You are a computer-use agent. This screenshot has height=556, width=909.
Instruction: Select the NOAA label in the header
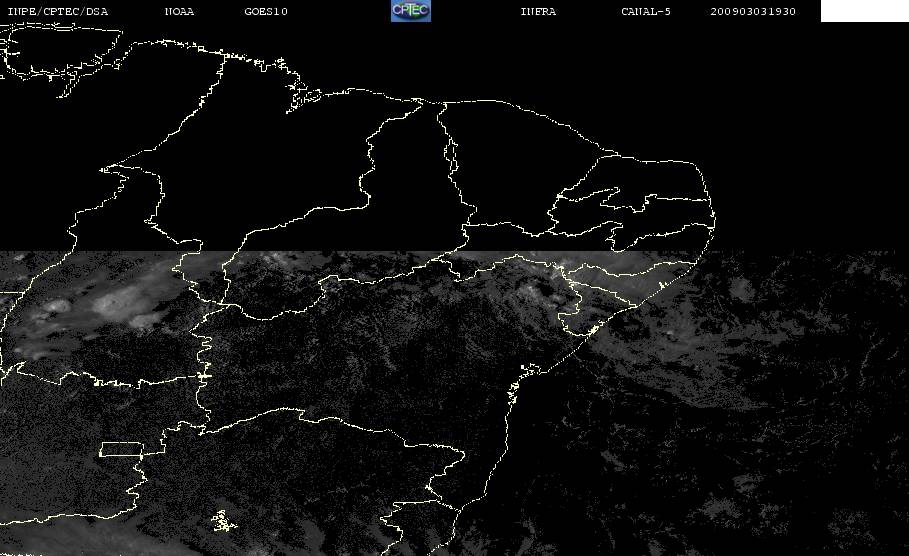(179, 11)
